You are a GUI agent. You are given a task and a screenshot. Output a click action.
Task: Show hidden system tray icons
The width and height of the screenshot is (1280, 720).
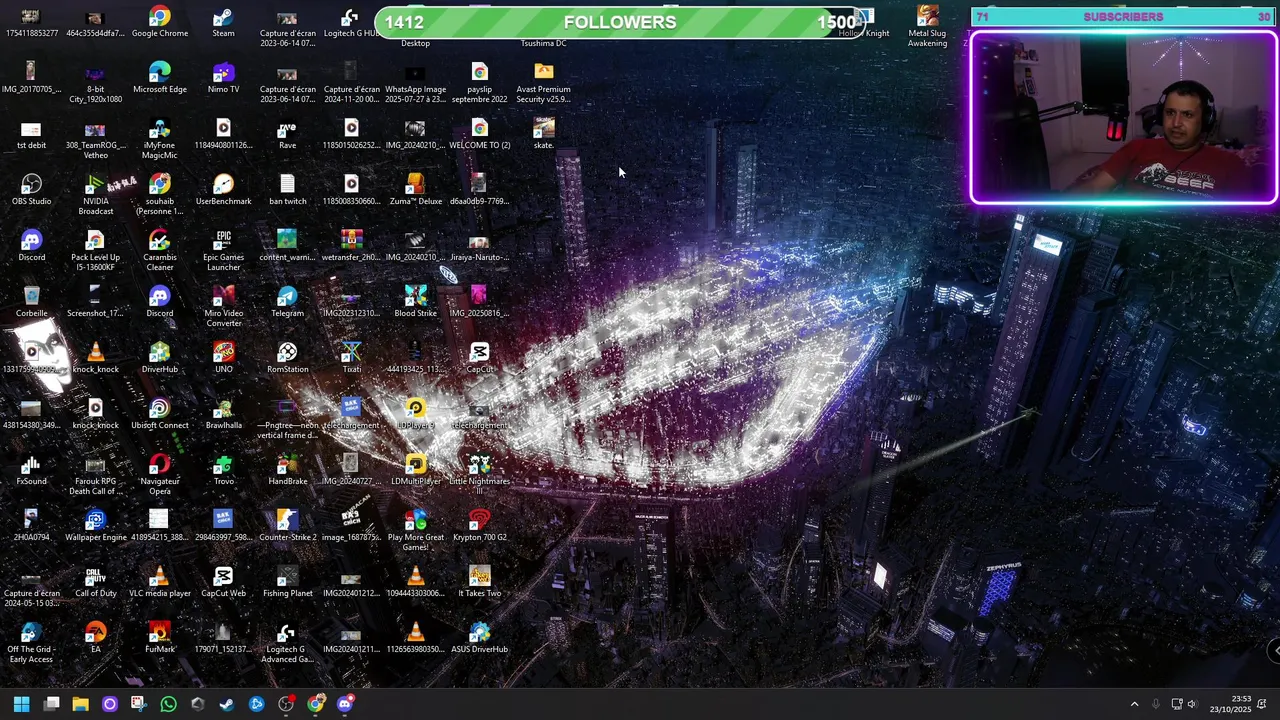tap(1134, 704)
